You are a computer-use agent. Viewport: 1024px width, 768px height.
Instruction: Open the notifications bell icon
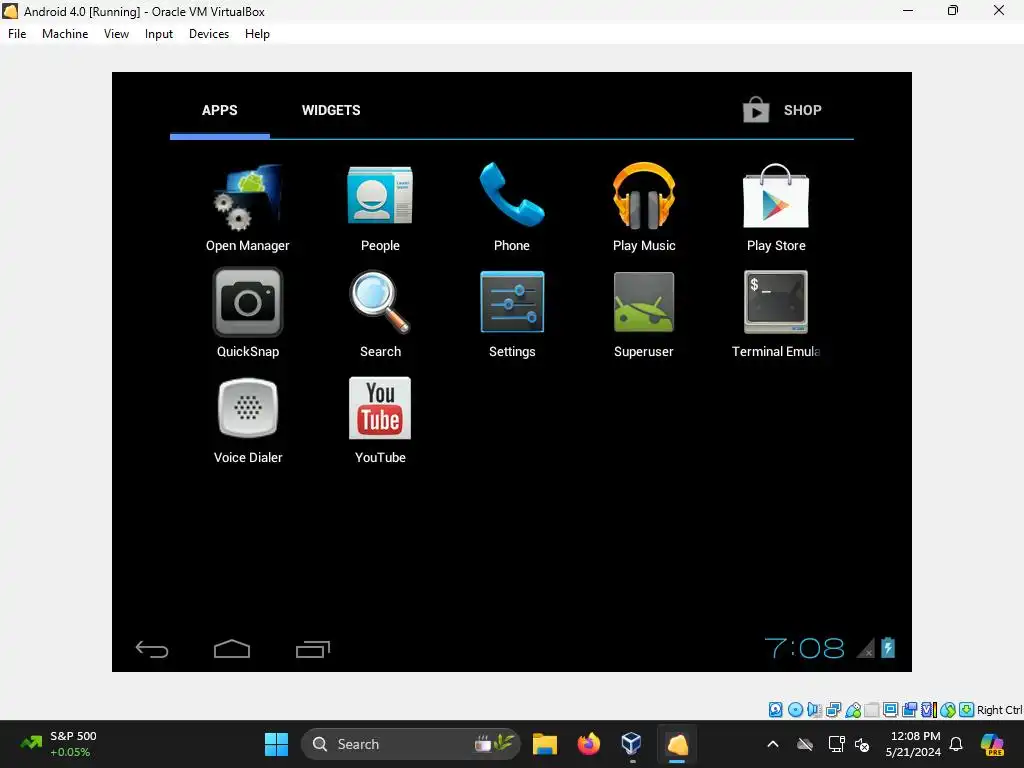pyautogui.click(x=956, y=744)
